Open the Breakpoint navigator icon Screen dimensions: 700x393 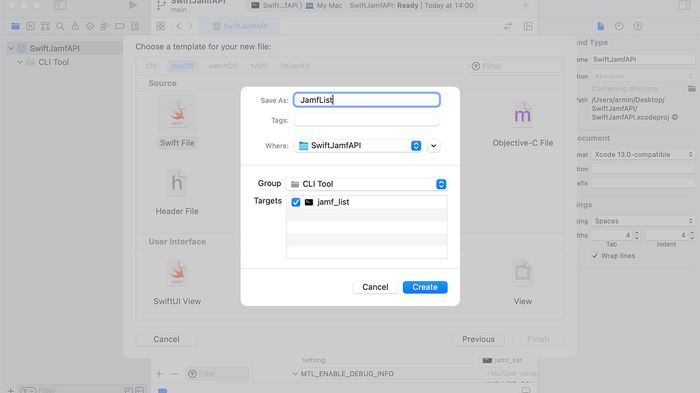click(120, 26)
